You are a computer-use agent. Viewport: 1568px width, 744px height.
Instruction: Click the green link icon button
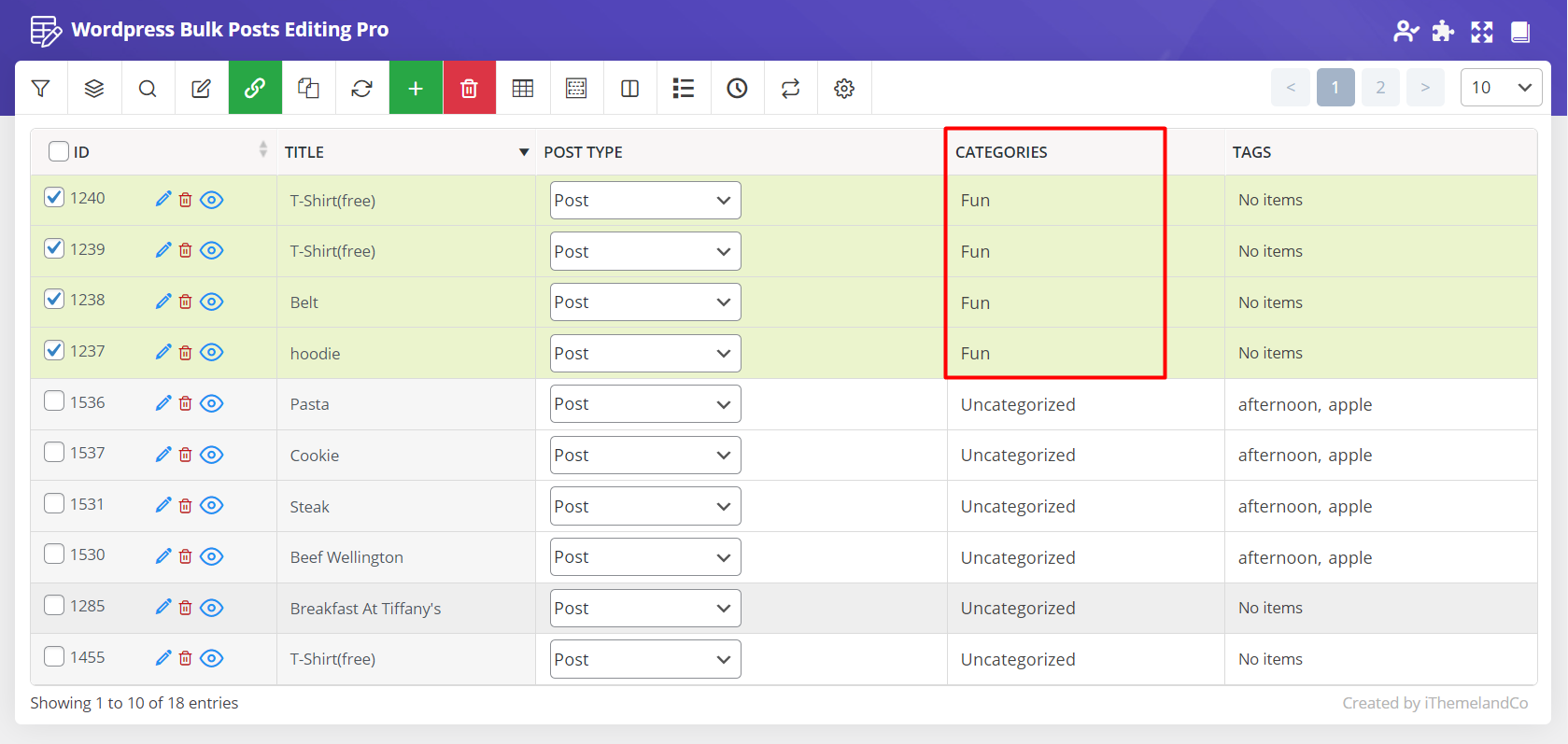coord(255,88)
